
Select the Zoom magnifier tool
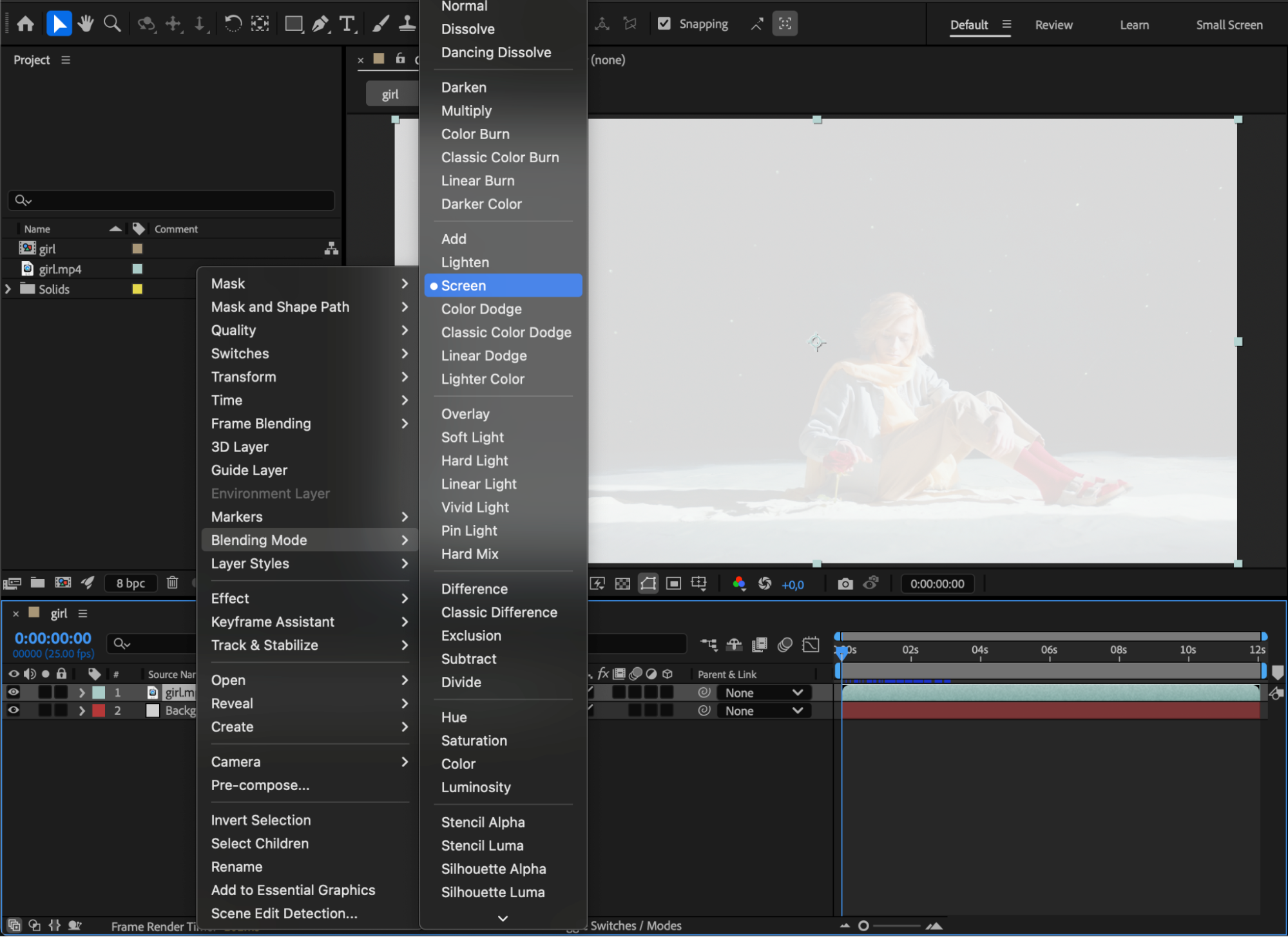[x=112, y=24]
